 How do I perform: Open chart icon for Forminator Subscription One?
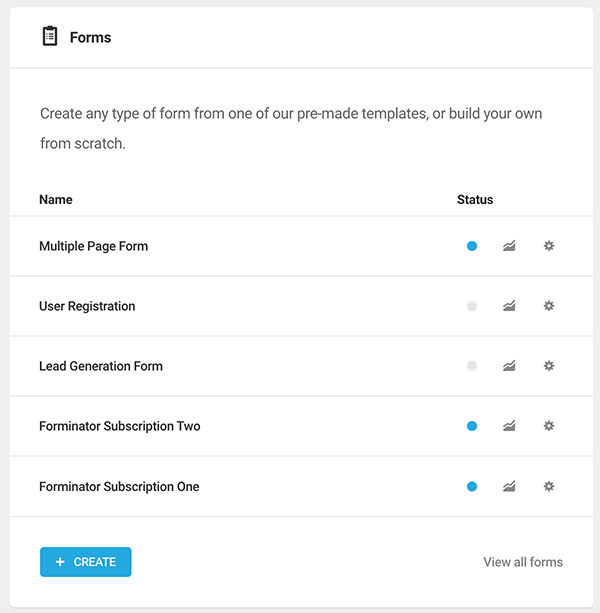tap(509, 486)
